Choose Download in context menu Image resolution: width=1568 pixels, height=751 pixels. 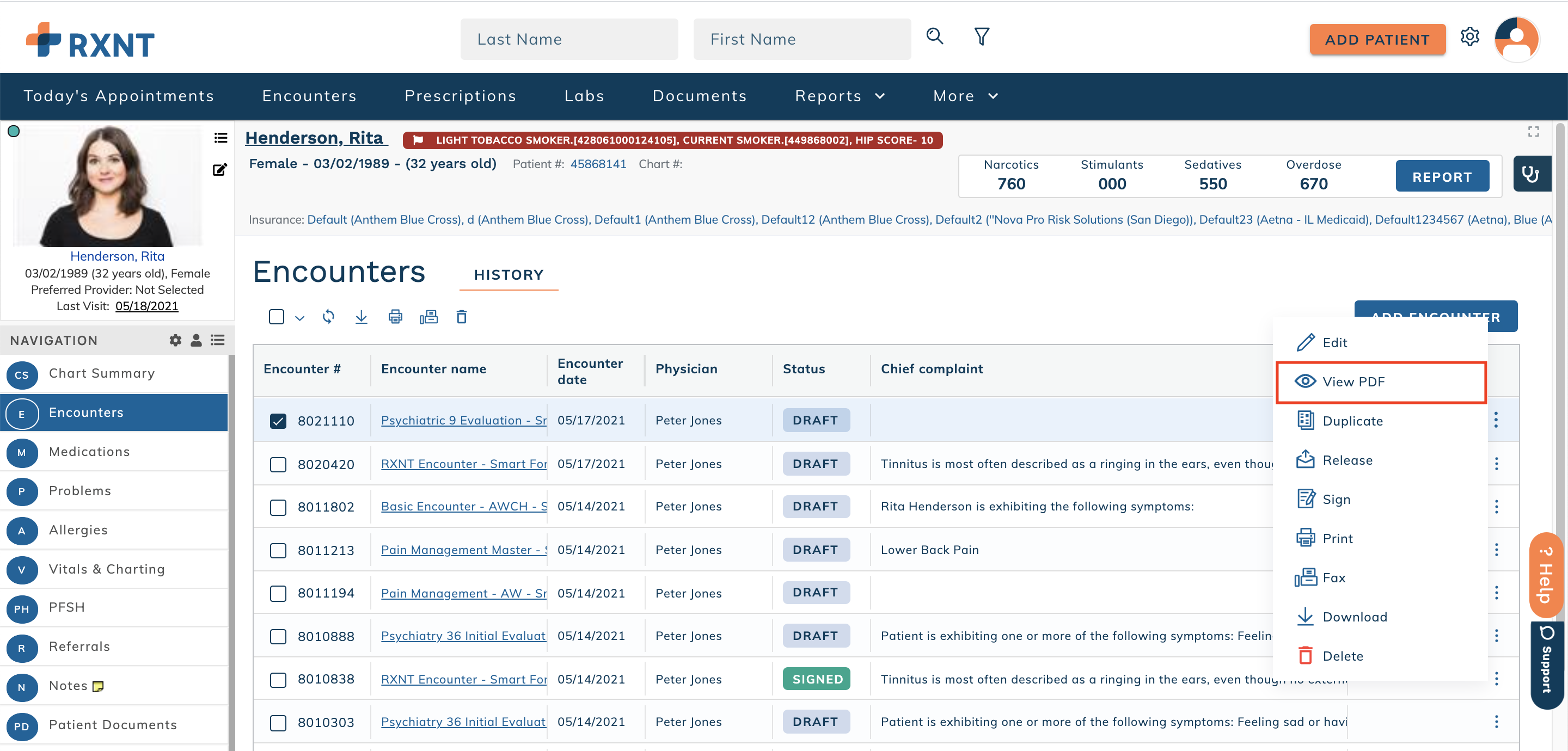pos(1380,617)
